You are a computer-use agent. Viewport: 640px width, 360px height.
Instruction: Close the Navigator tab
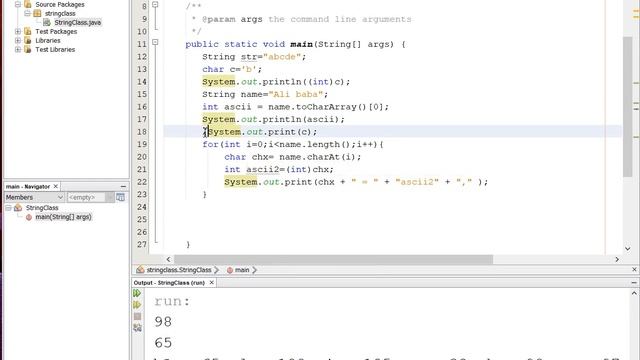point(56,186)
